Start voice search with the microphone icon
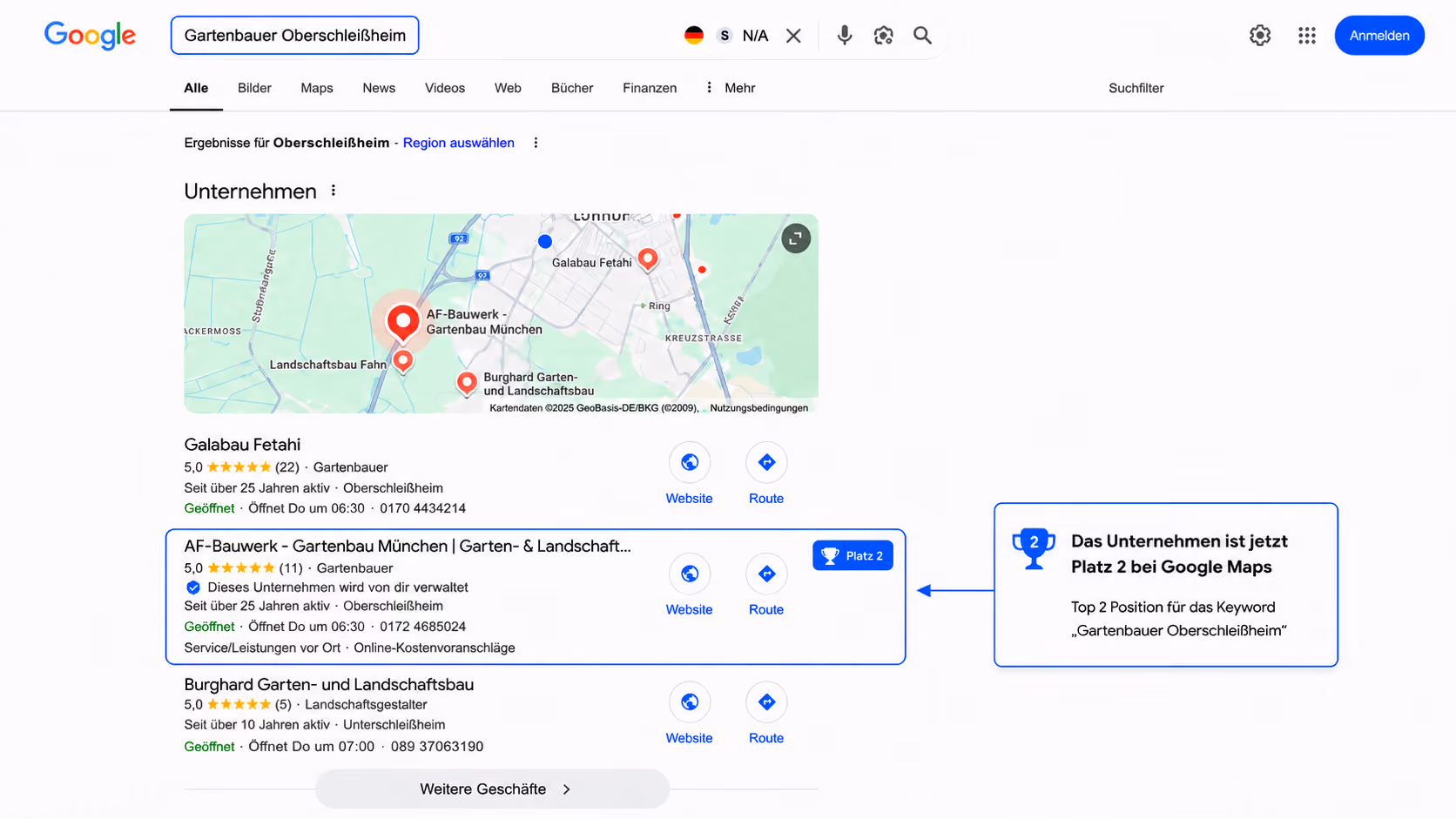This screenshot has width=1456, height=819. (x=844, y=36)
